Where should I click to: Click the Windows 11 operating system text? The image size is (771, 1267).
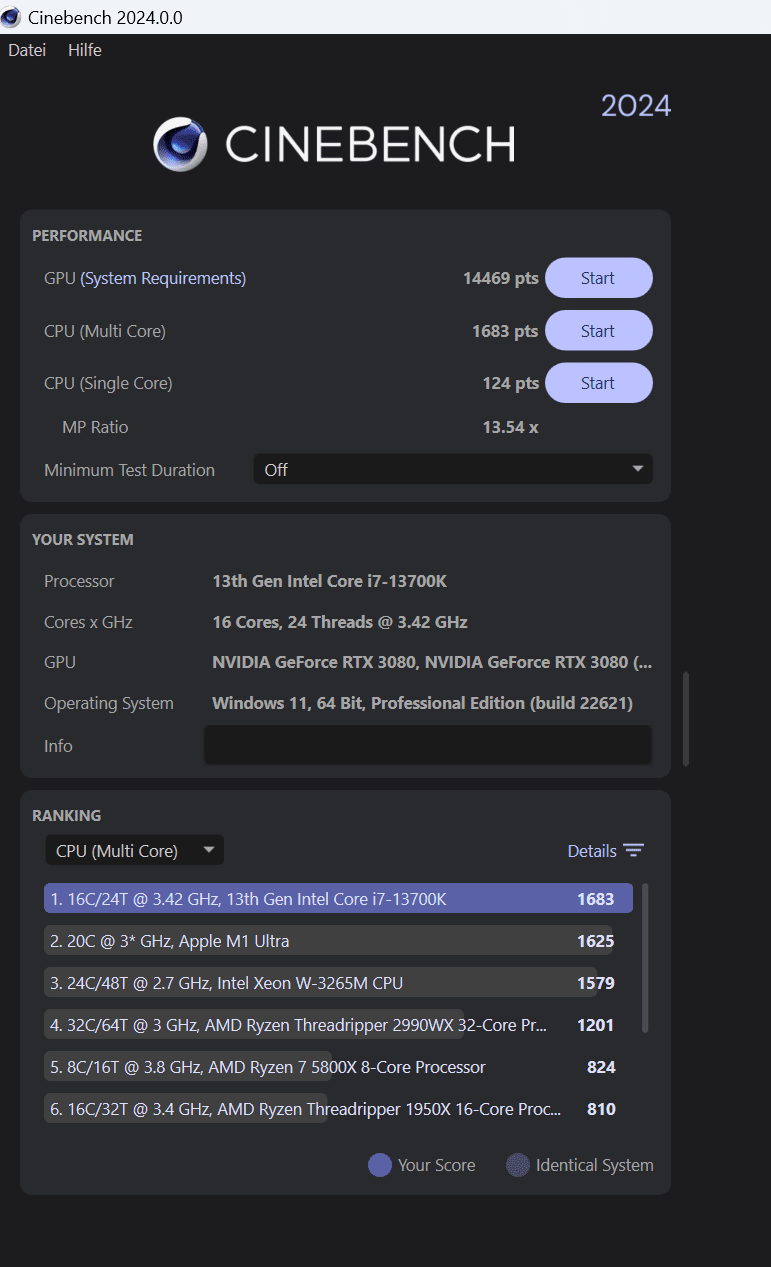coord(422,703)
